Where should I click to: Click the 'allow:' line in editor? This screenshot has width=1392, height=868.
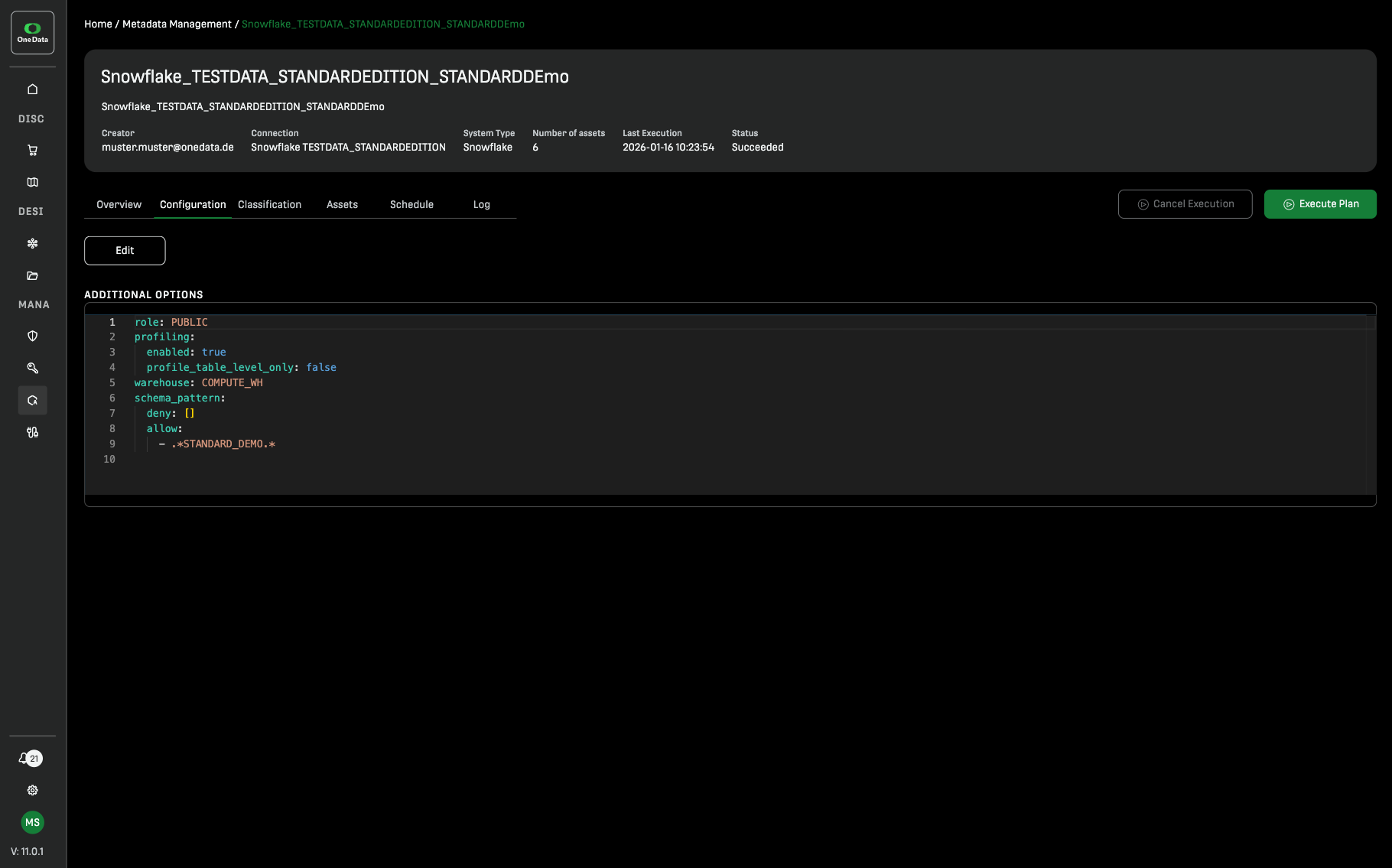164,429
